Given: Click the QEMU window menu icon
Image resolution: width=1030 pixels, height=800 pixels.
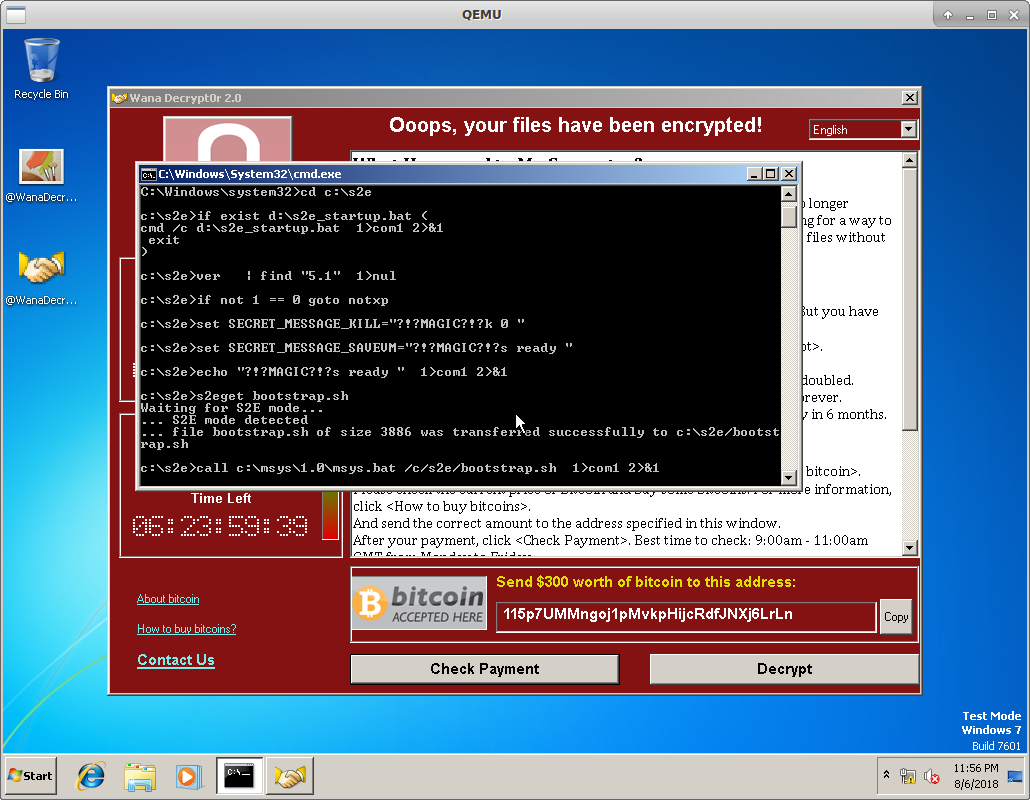Looking at the screenshot, I should coord(16,14).
